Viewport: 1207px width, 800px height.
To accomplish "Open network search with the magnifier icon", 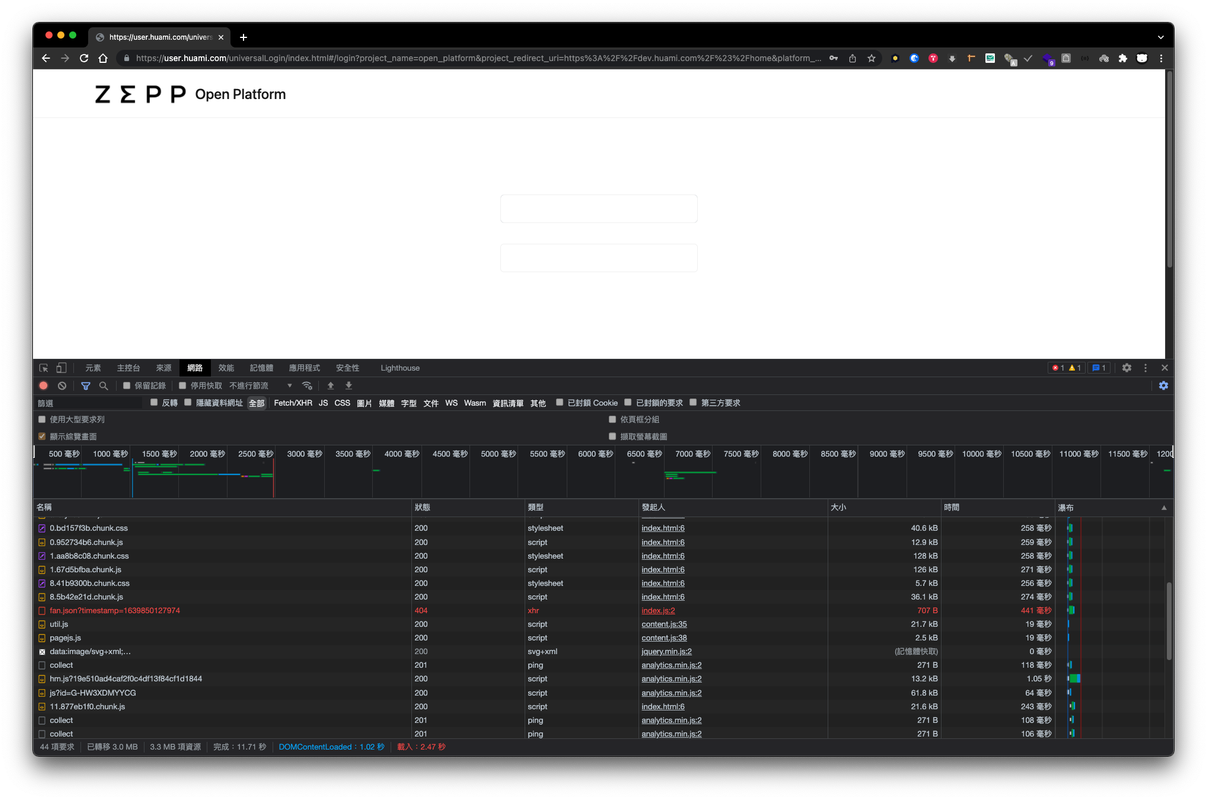I will click(103, 386).
